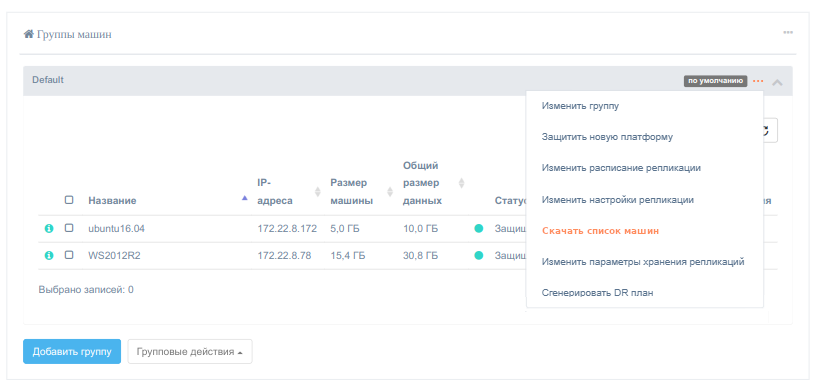Click the Общий размер данных header text

[423, 183]
